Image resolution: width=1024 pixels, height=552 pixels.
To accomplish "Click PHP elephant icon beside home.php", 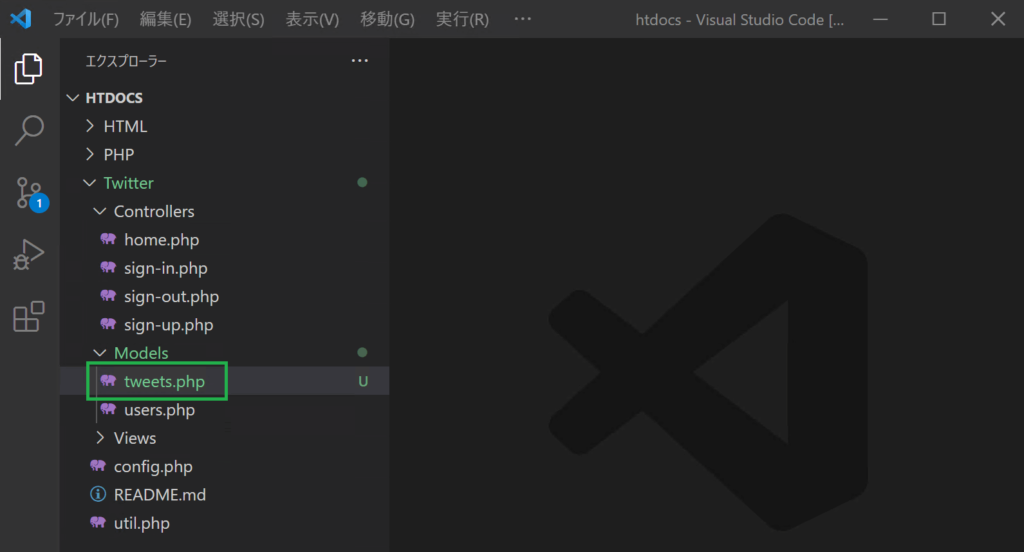I will pos(108,239).
